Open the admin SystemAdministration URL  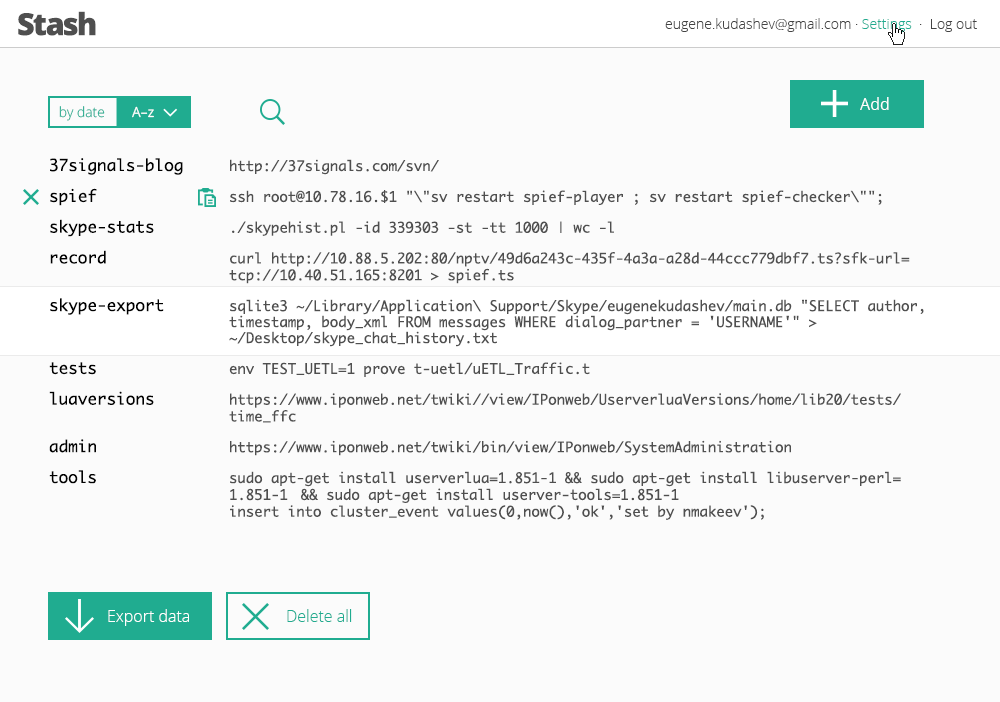click(x=510, y=447)
